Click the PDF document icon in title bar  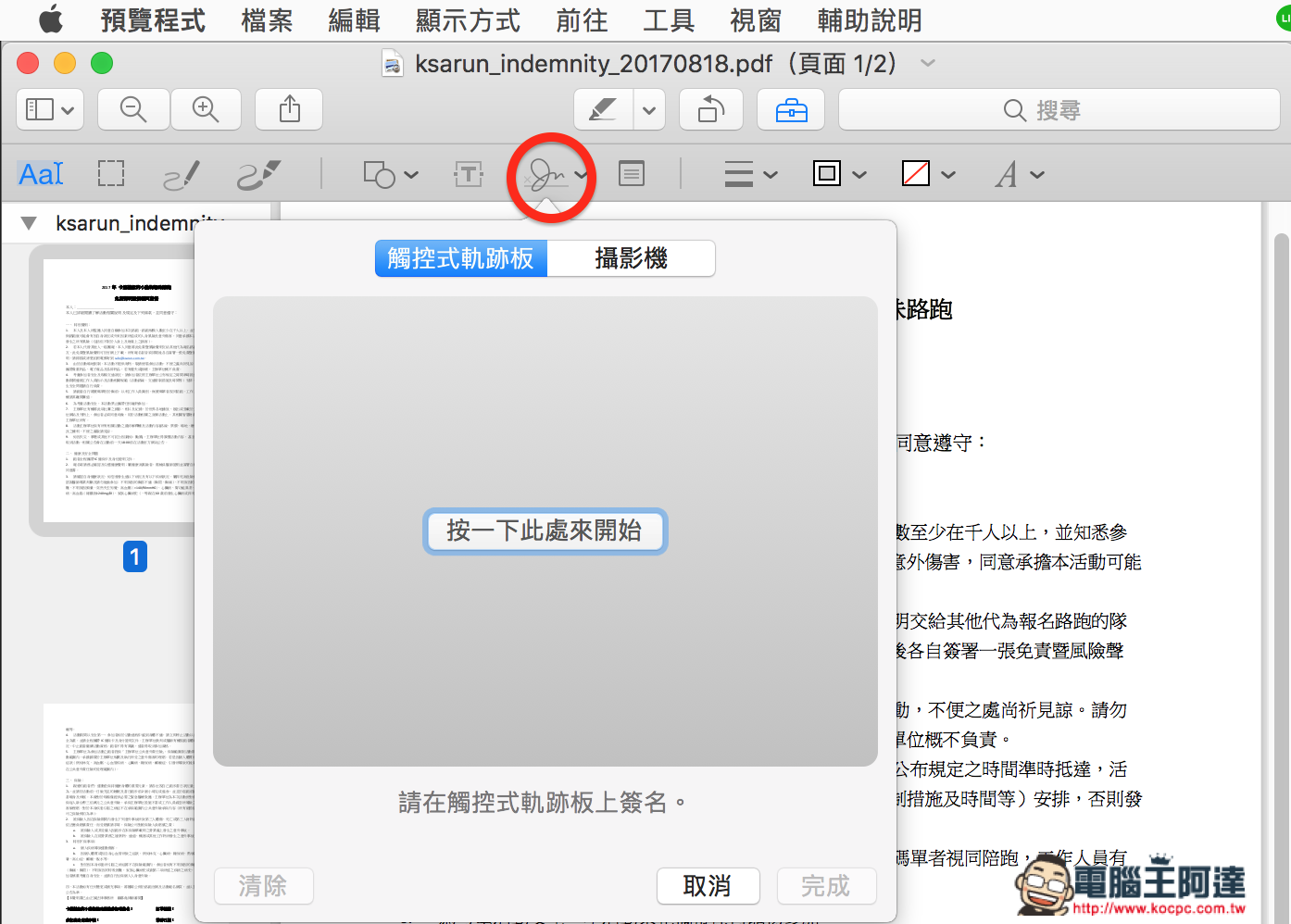tap(393, 63)
